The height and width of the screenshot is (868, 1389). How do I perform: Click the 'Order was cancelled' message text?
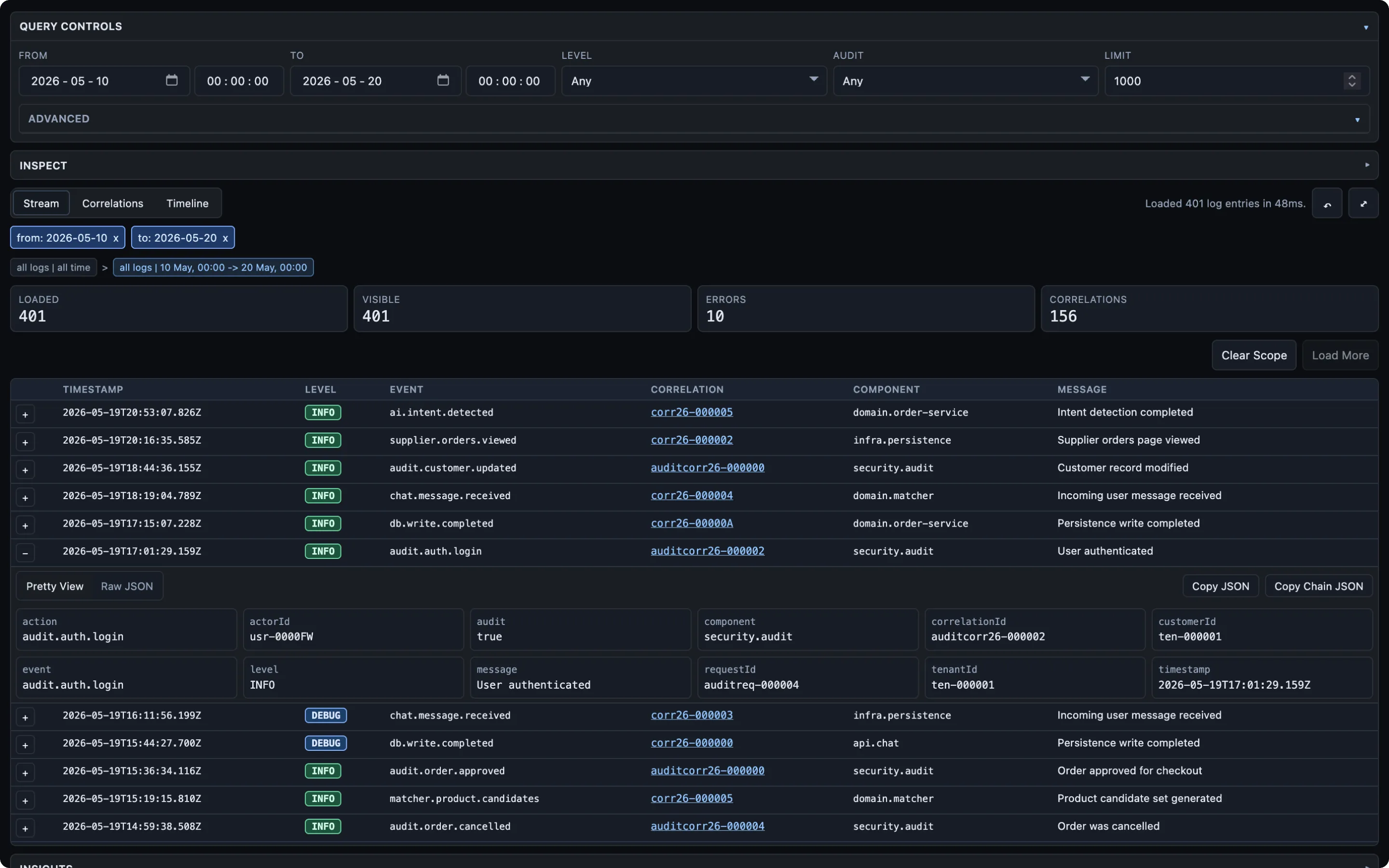(1108, 826)
